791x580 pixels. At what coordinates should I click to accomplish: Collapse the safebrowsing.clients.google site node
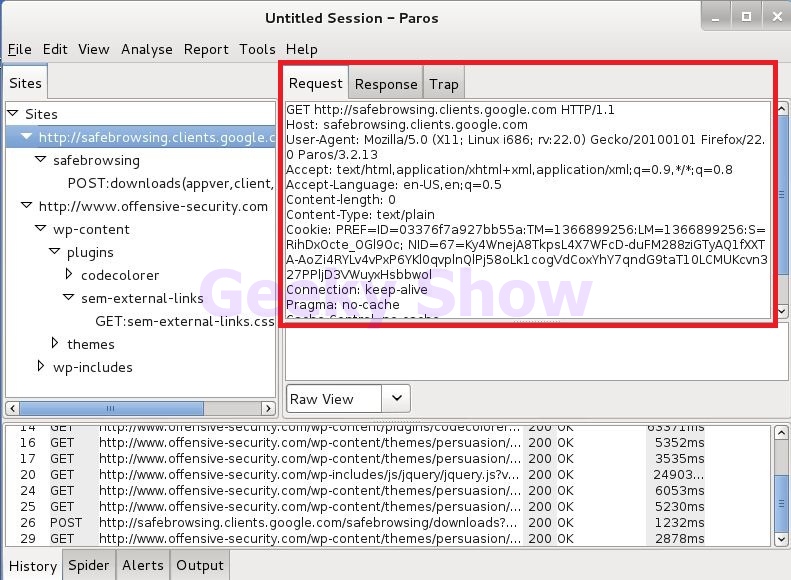click(x=27, y=136)
